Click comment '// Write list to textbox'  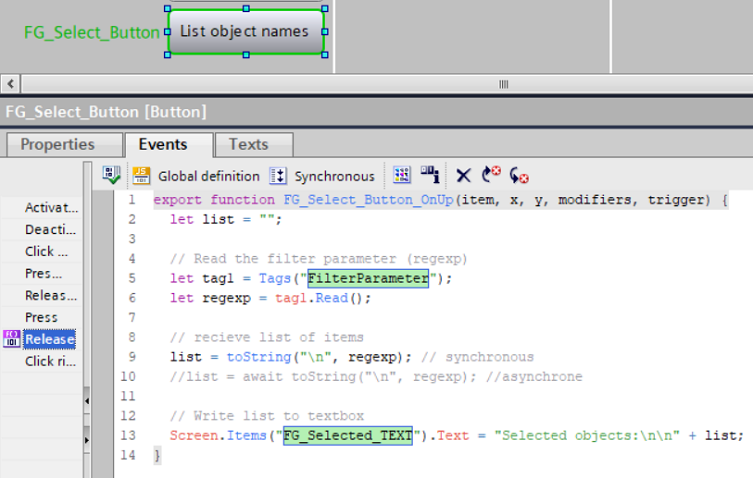[x=267, y=416]
